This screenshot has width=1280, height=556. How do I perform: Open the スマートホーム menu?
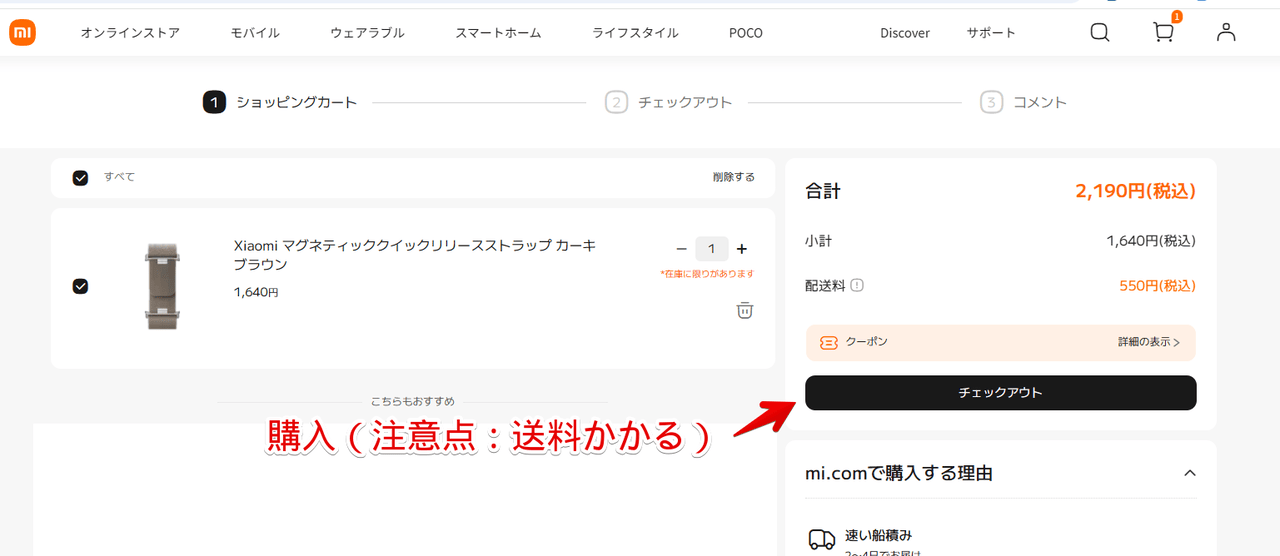click(498, 33)
